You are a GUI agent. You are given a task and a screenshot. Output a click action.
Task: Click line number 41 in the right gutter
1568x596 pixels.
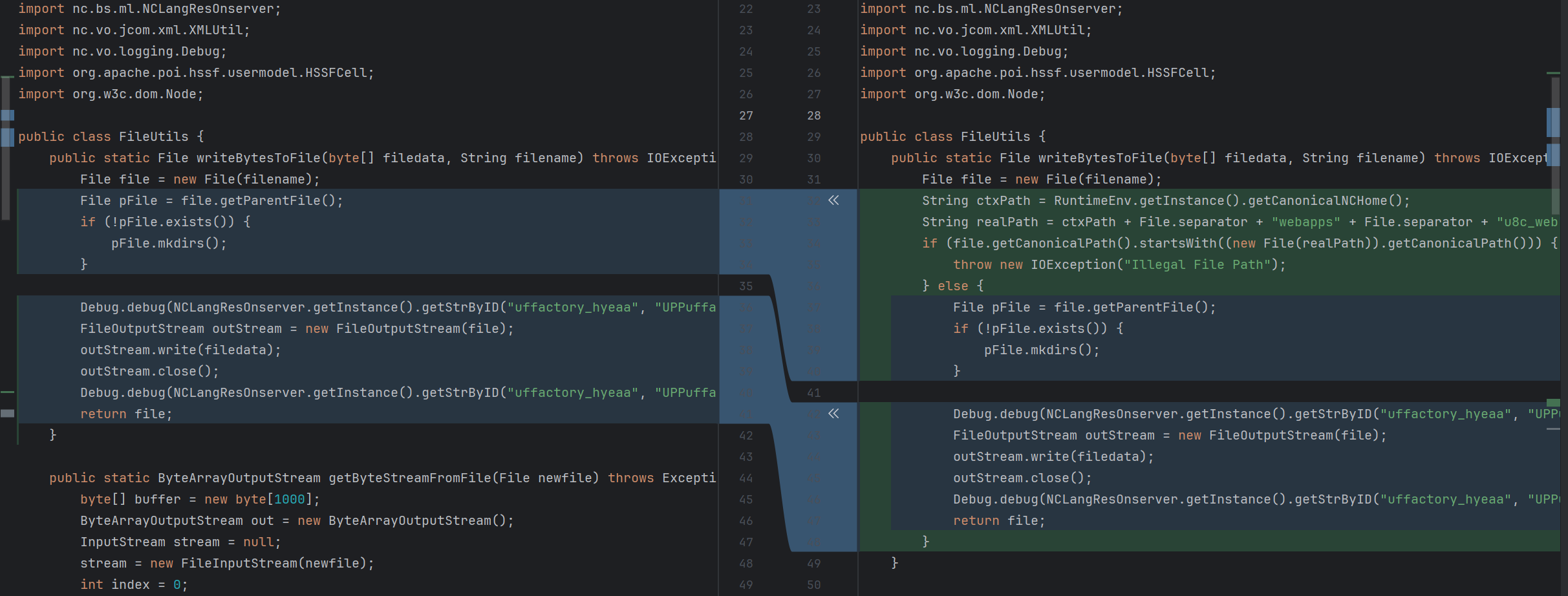point(813,392)
